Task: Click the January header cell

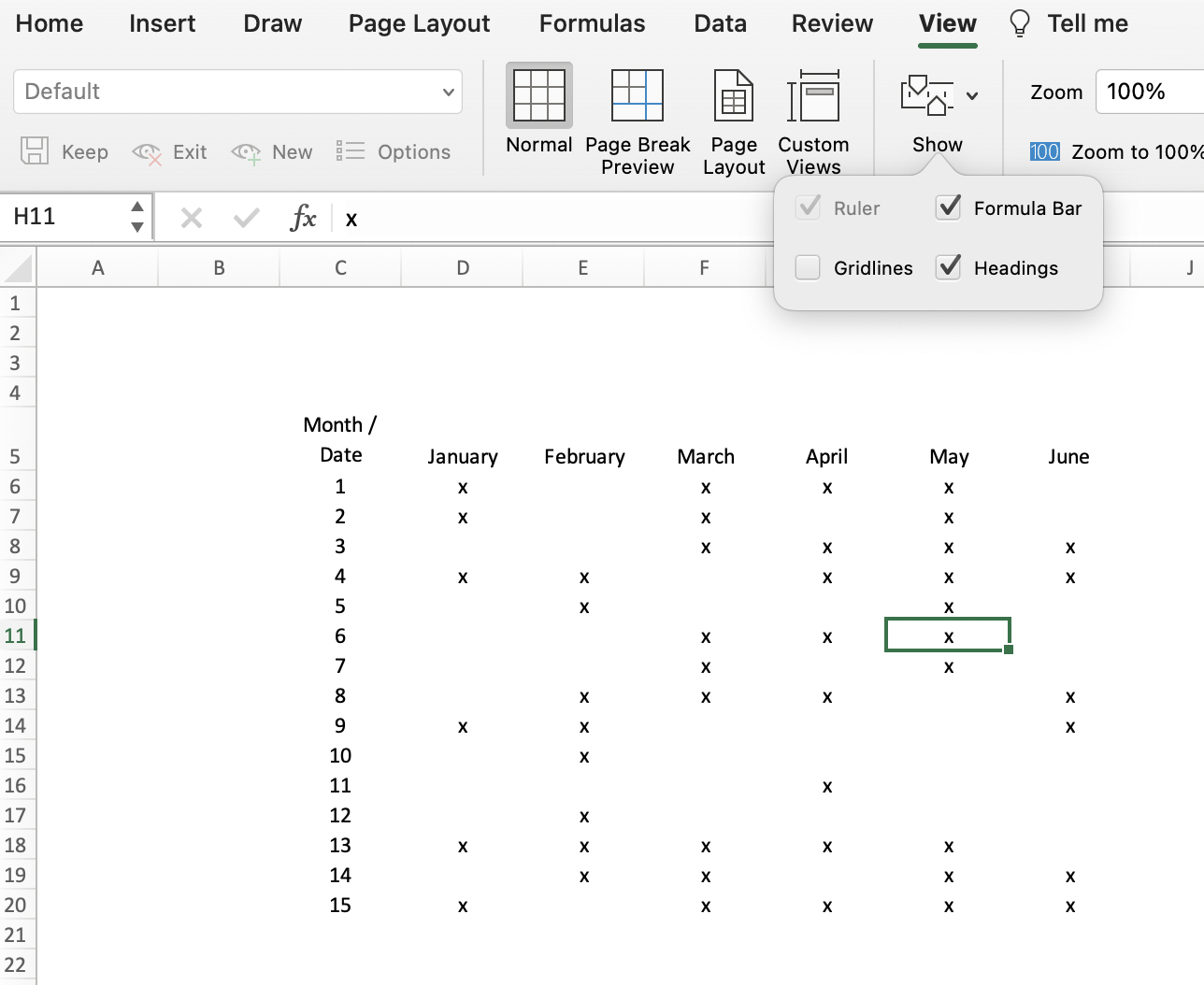Action: point(463,456)
